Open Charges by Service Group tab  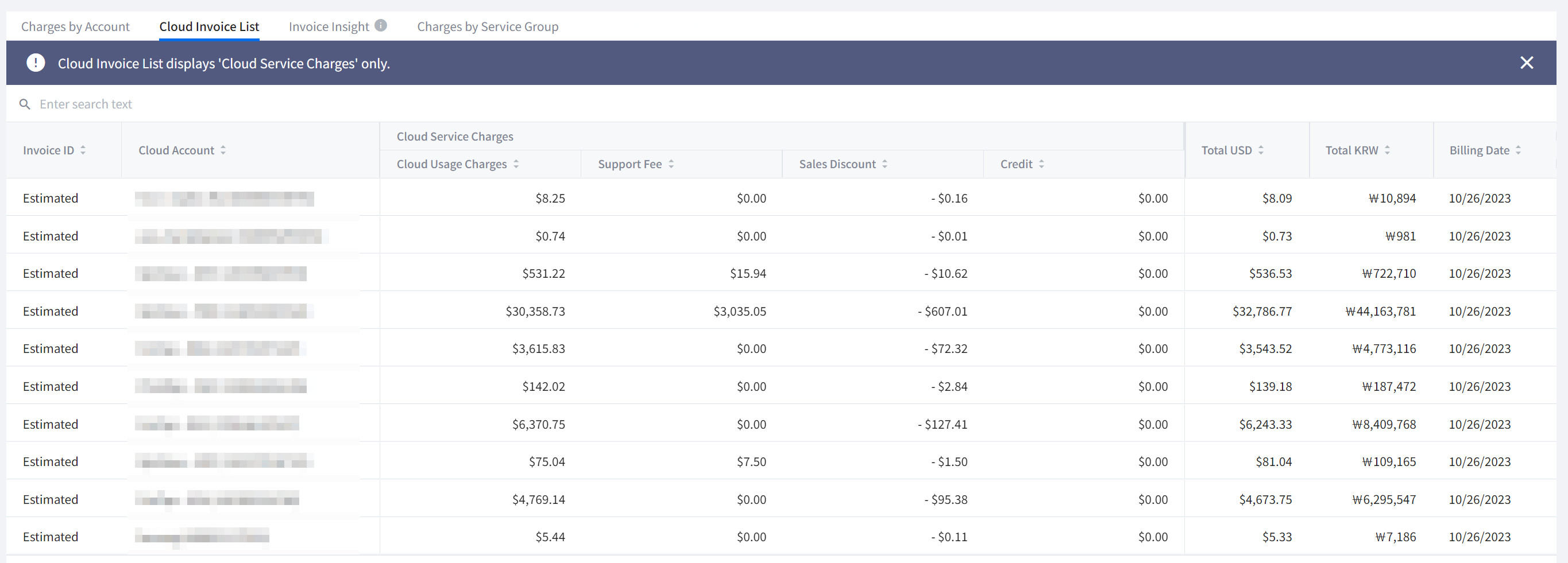[488, 27]
